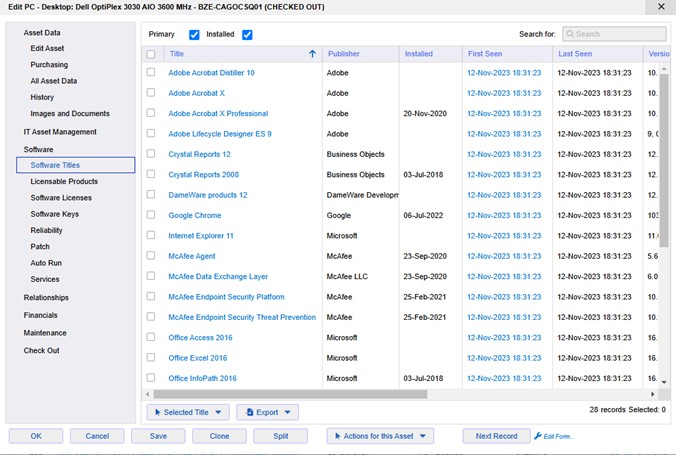Click the down arrow of vertical scrollbar
This screenshot has height=455, width=676.
click(664, 382)
